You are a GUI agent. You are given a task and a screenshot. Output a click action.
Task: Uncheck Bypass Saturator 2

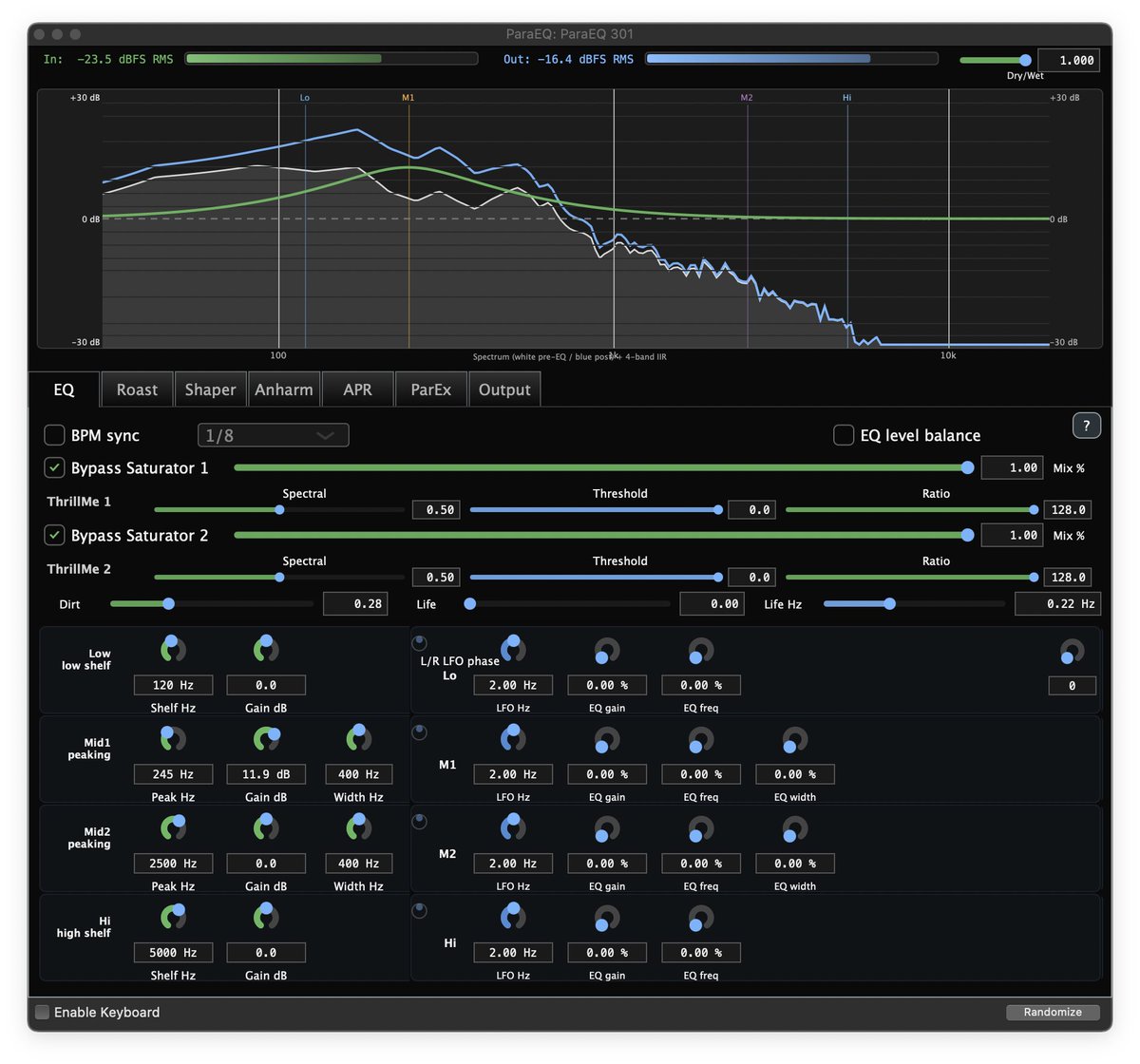pyautogui.click(x=55, y=535)
